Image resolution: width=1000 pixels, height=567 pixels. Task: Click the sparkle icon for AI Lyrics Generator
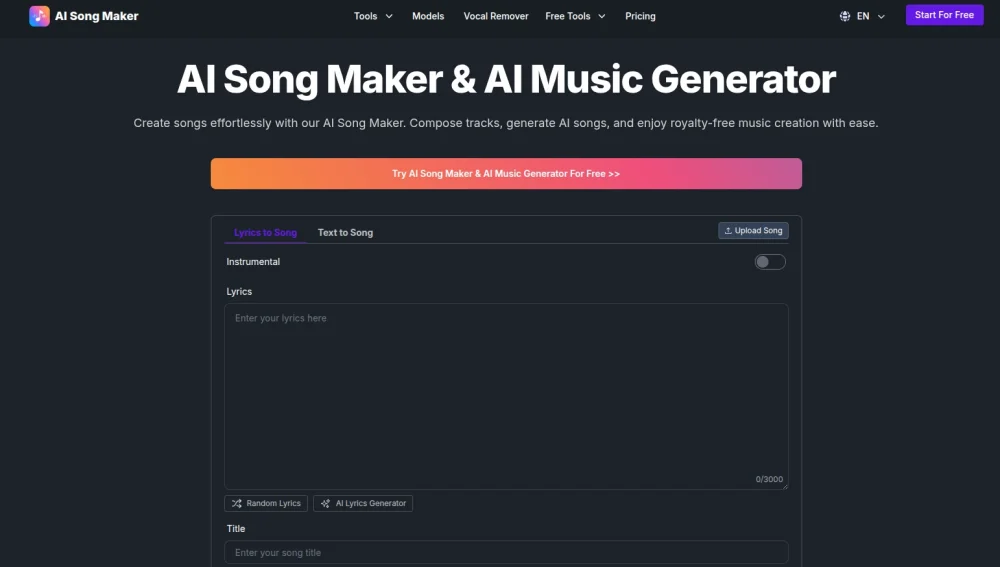click(325, 503)
